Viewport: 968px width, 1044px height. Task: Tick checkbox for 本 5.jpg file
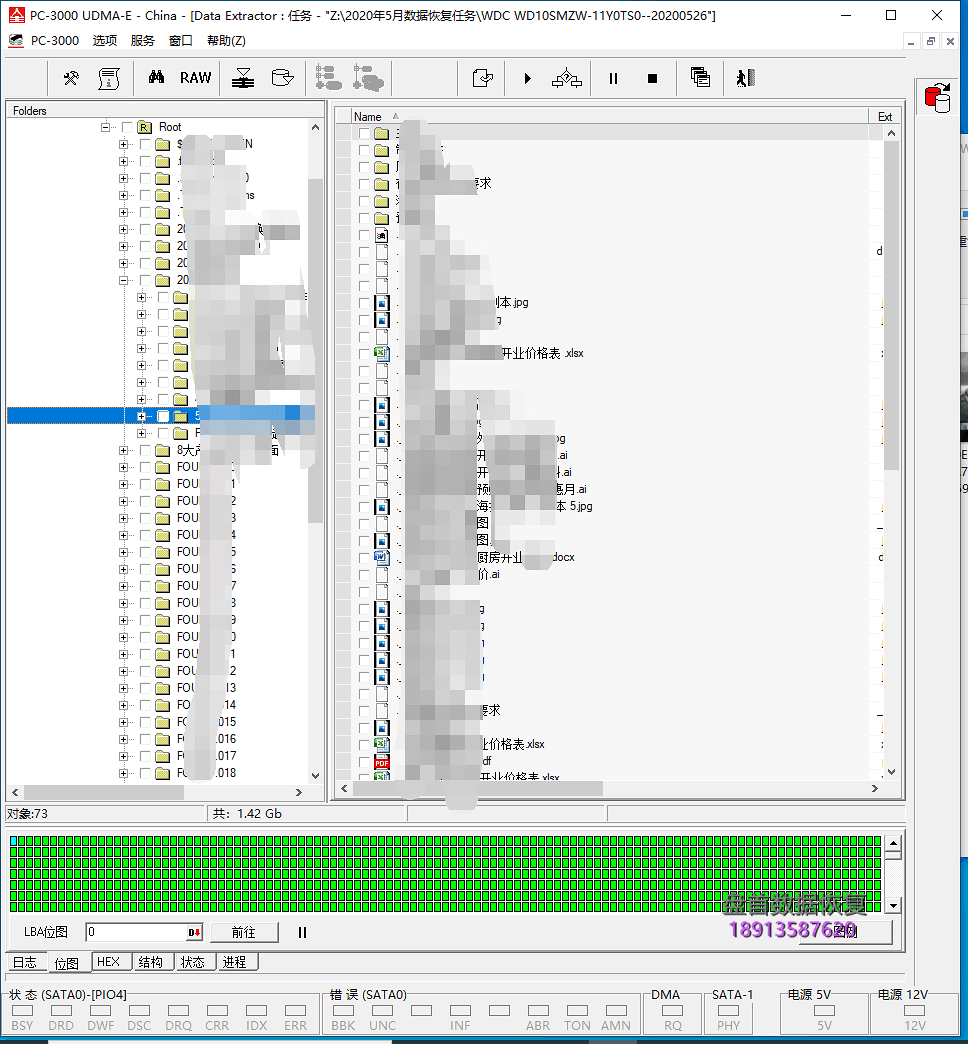tap(363, 507)
